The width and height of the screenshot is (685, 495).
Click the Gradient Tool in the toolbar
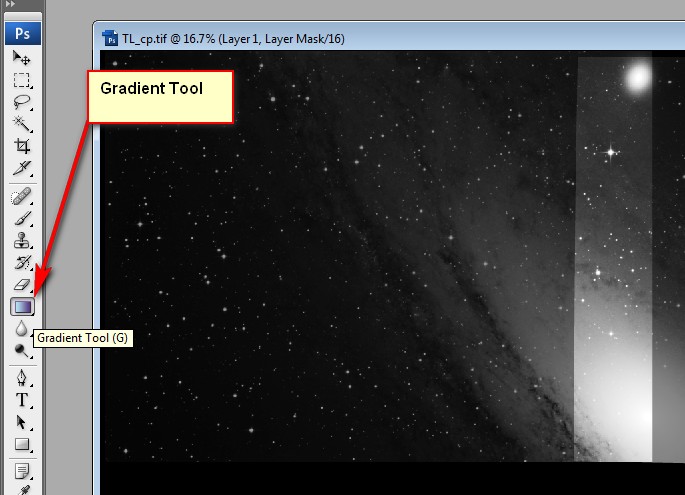(22, 306)
